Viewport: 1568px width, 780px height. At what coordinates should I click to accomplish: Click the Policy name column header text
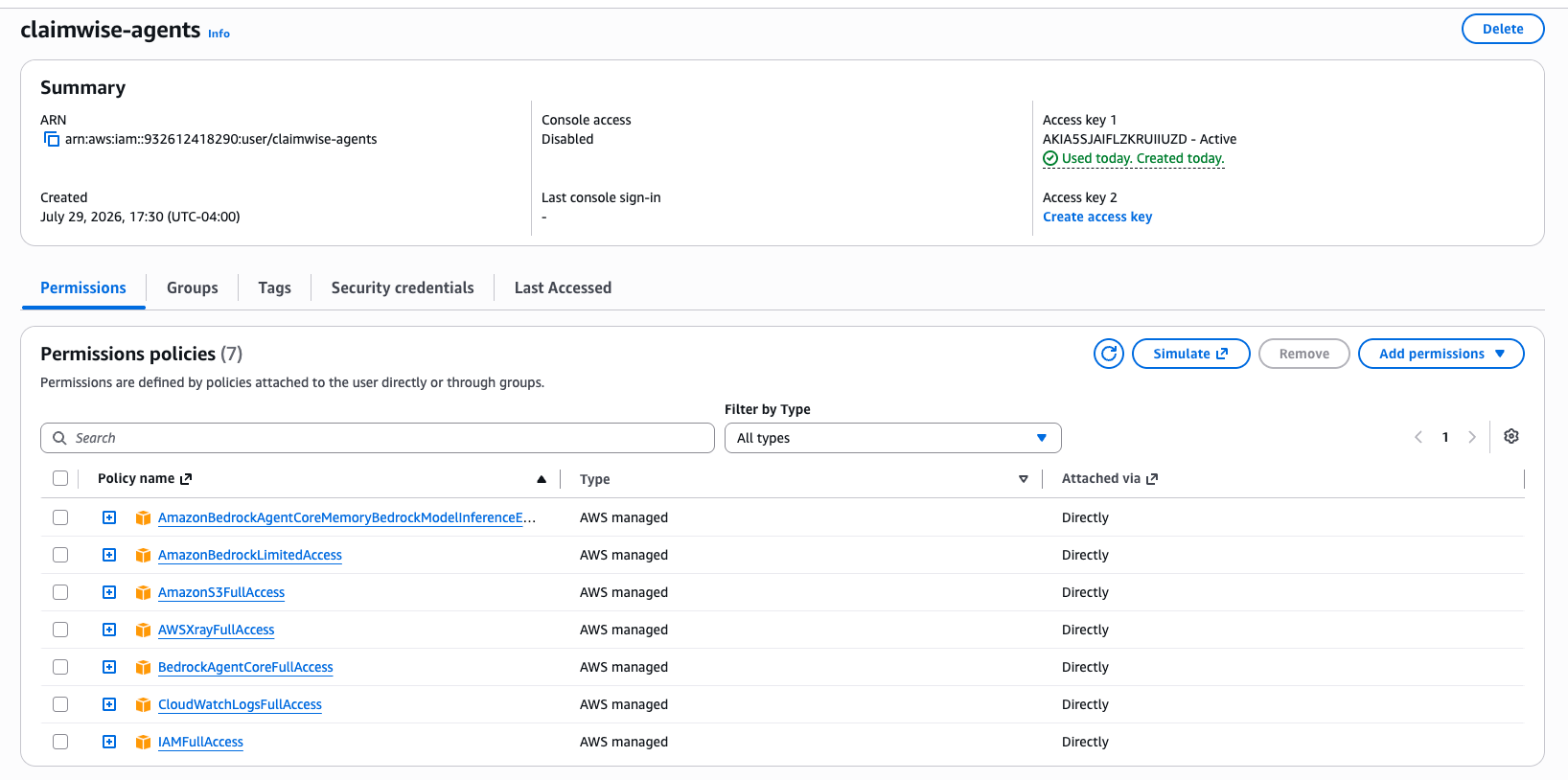(136, 478)
